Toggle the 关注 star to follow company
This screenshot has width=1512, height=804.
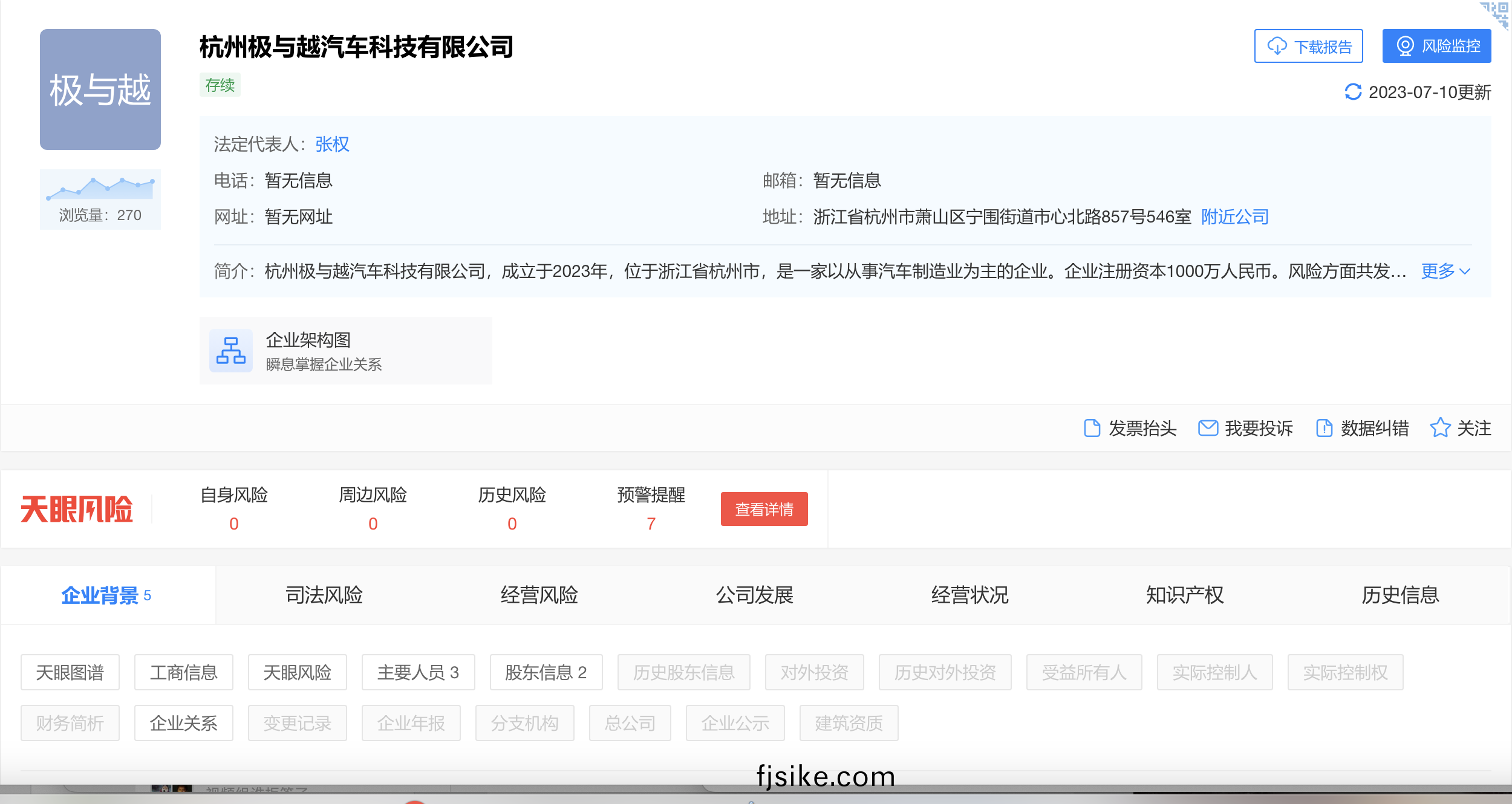click(1440, 428)
